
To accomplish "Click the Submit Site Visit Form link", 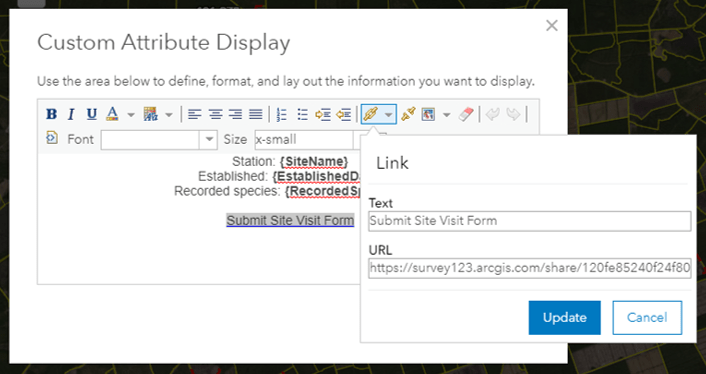I will pyautogui.click(x=290, y=221).
